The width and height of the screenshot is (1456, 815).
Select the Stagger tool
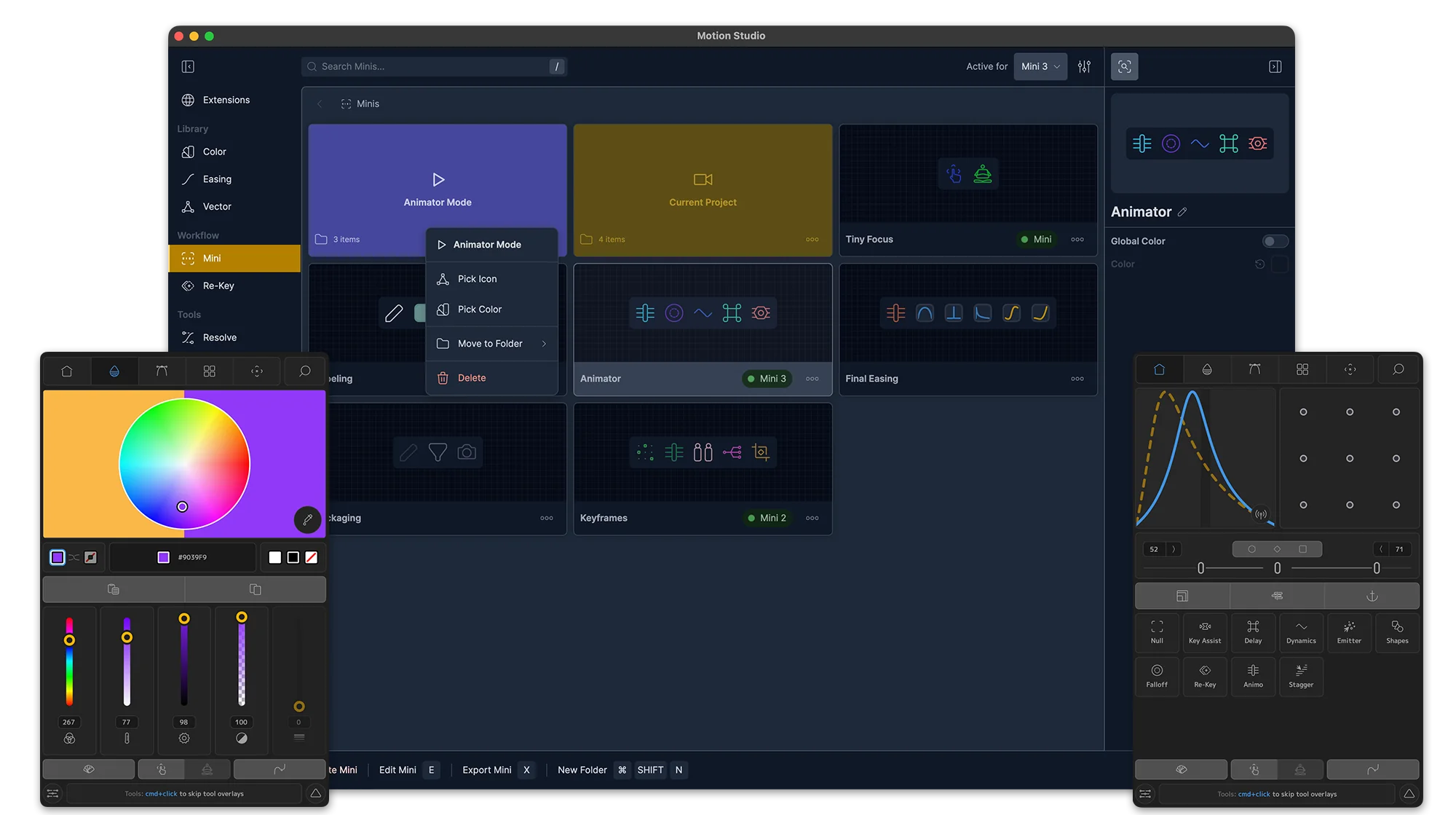pyautogui.click(x=1301, y=676)
